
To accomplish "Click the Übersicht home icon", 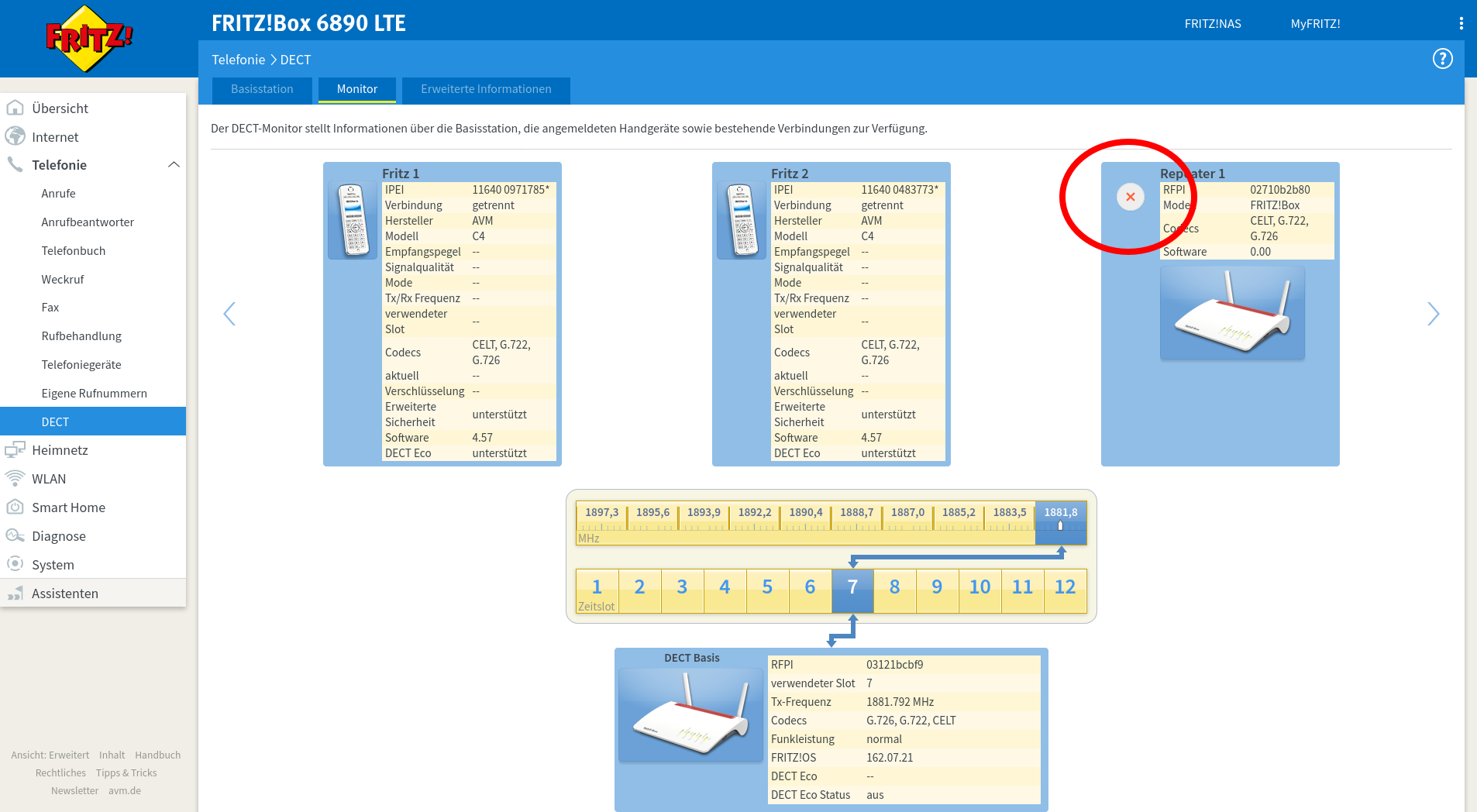I will 15,108.
